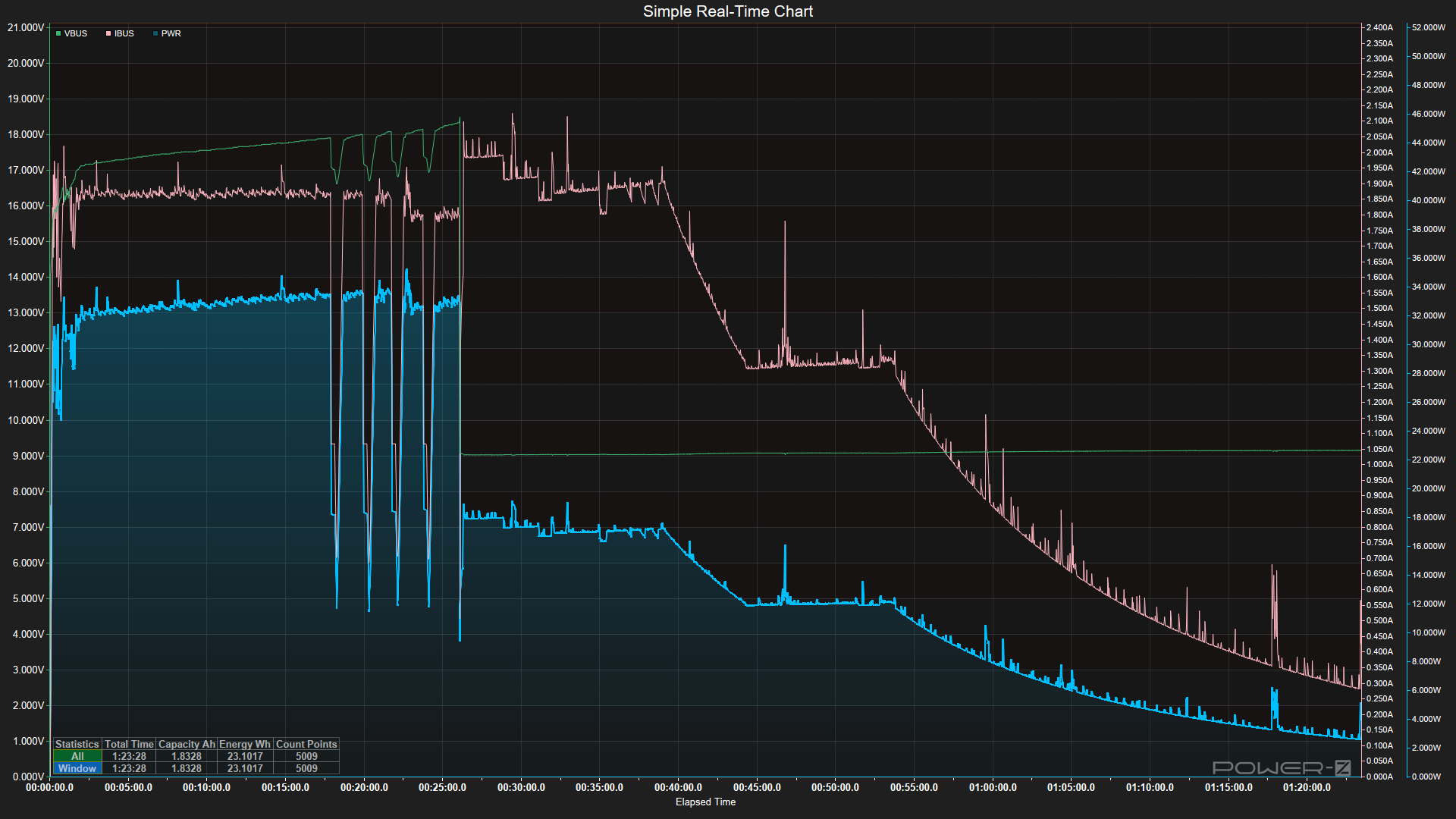Click the 'Total Time' column header
Image resolution: width=1456 pixels, height=819 pixels.
tap(129, 744)
